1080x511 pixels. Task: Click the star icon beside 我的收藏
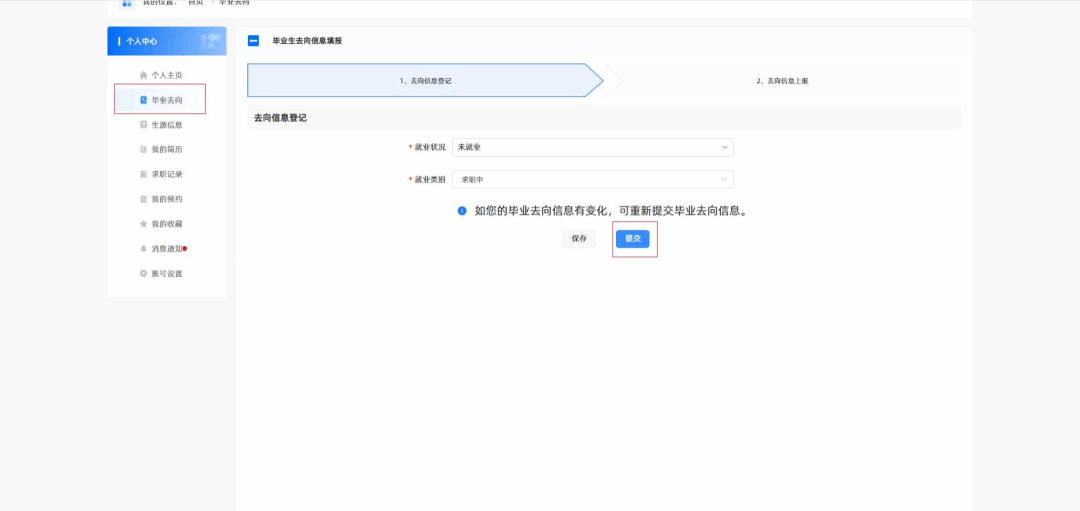coord(143,224)
